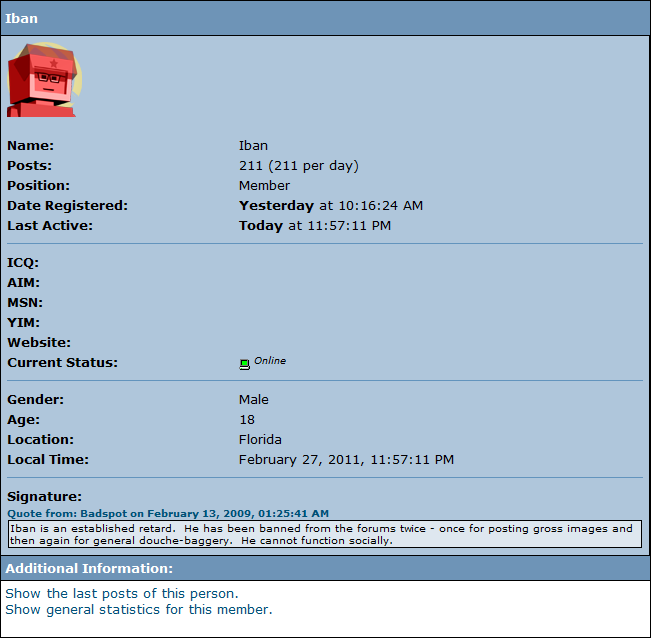
Task: Click the 'Iban' profile header title
Action: click(x=21, y=19)
